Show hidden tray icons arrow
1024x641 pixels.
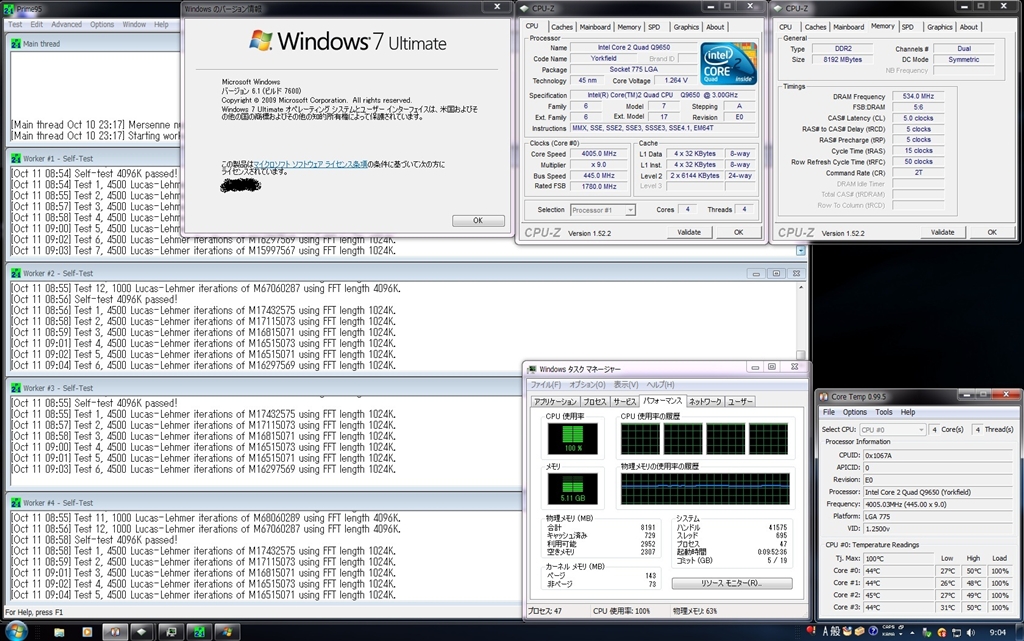tap(912, 633)
